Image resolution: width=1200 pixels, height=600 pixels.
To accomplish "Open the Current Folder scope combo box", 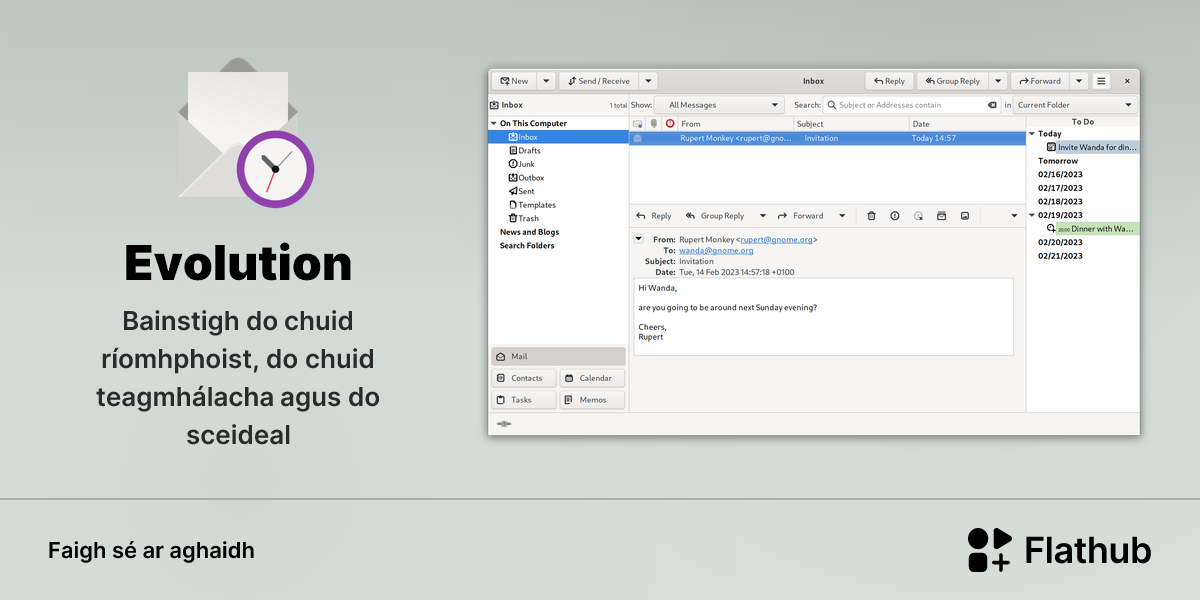I will tap(1075, 105).
